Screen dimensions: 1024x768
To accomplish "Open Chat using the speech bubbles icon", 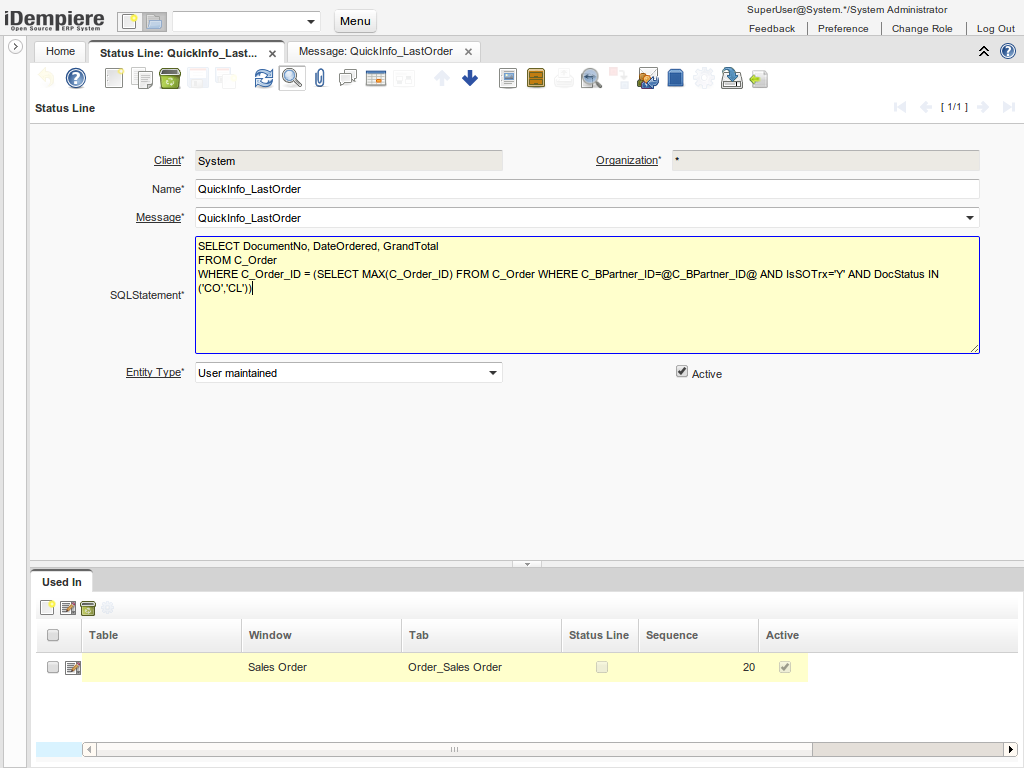I will (x=348, y=78).
